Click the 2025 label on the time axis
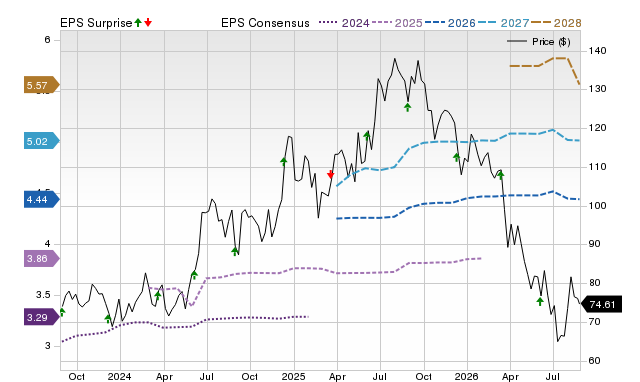Screen dimensions: 640x382 [293, 376]
